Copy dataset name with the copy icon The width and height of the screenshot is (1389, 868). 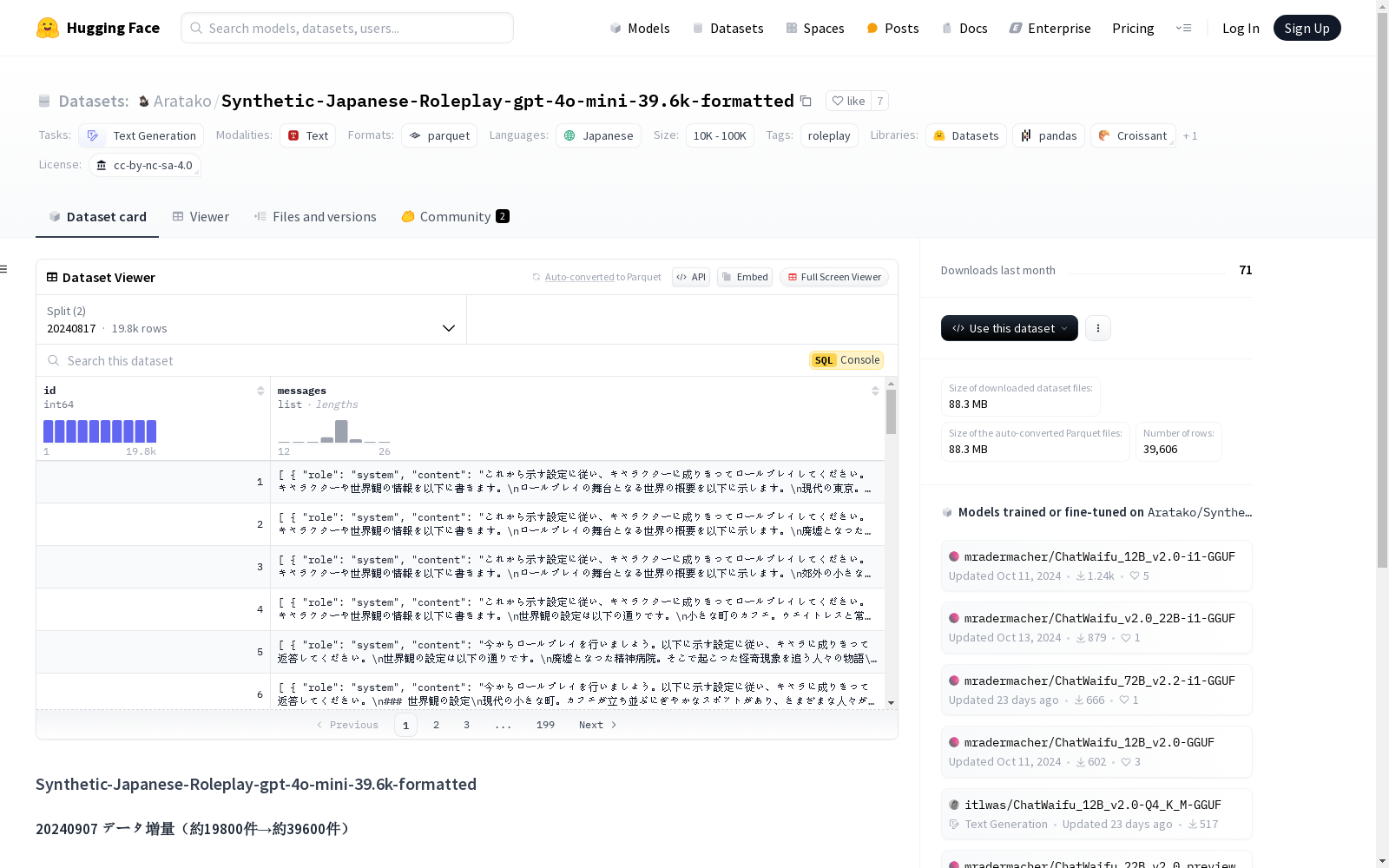coord(806,101)
